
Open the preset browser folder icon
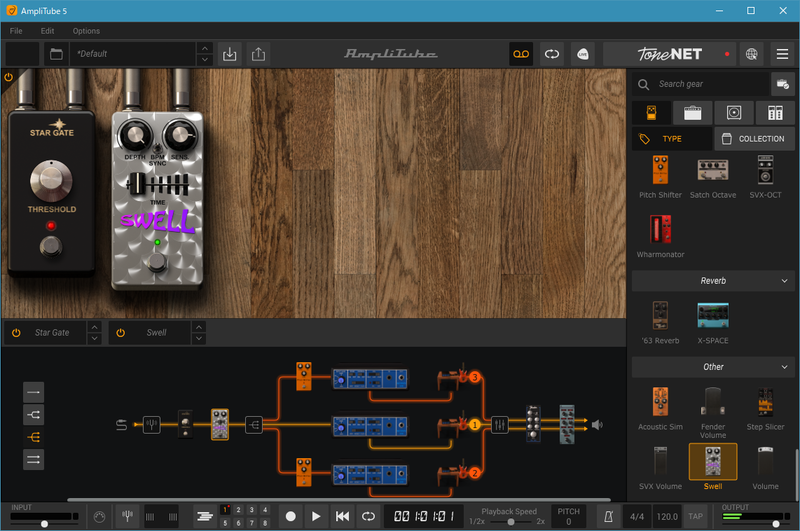click(56, 54)
